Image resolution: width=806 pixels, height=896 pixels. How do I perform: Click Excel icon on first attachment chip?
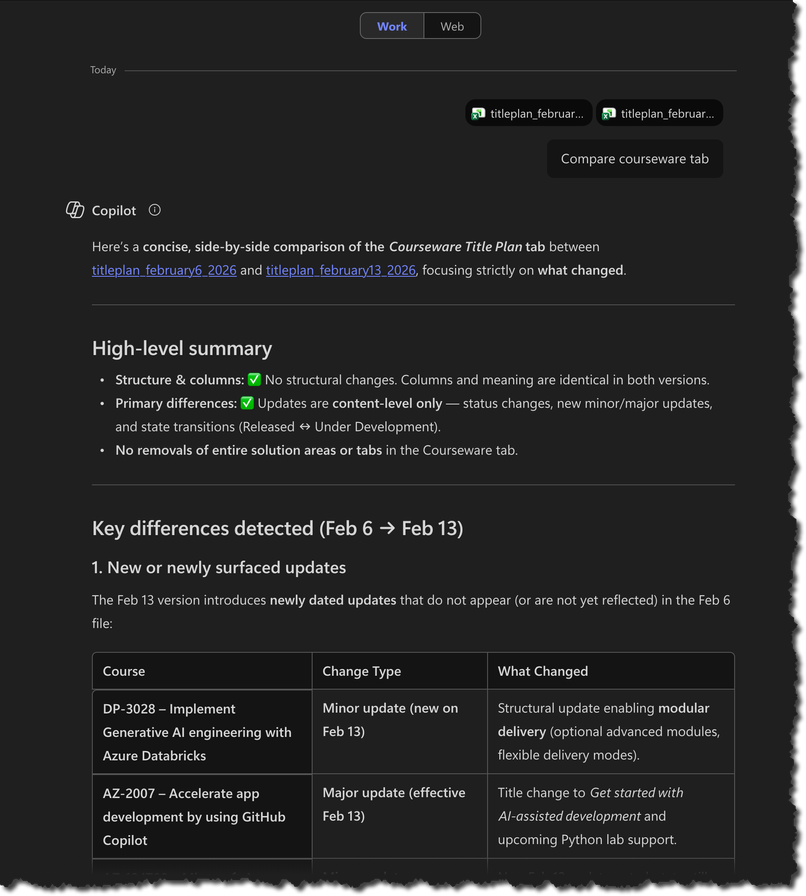tap(478, 114)
